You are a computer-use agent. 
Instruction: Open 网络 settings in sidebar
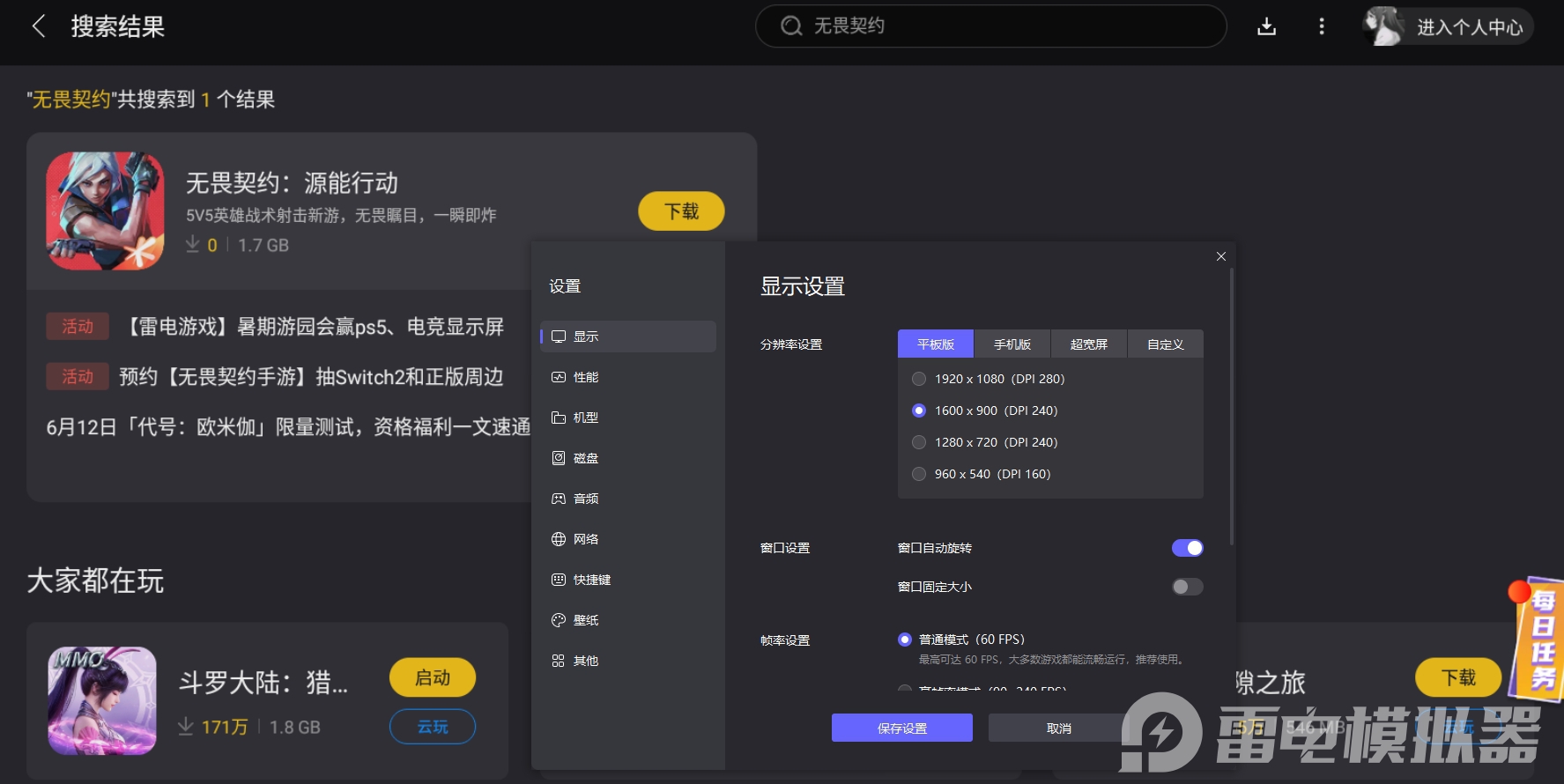click(585, 539)
